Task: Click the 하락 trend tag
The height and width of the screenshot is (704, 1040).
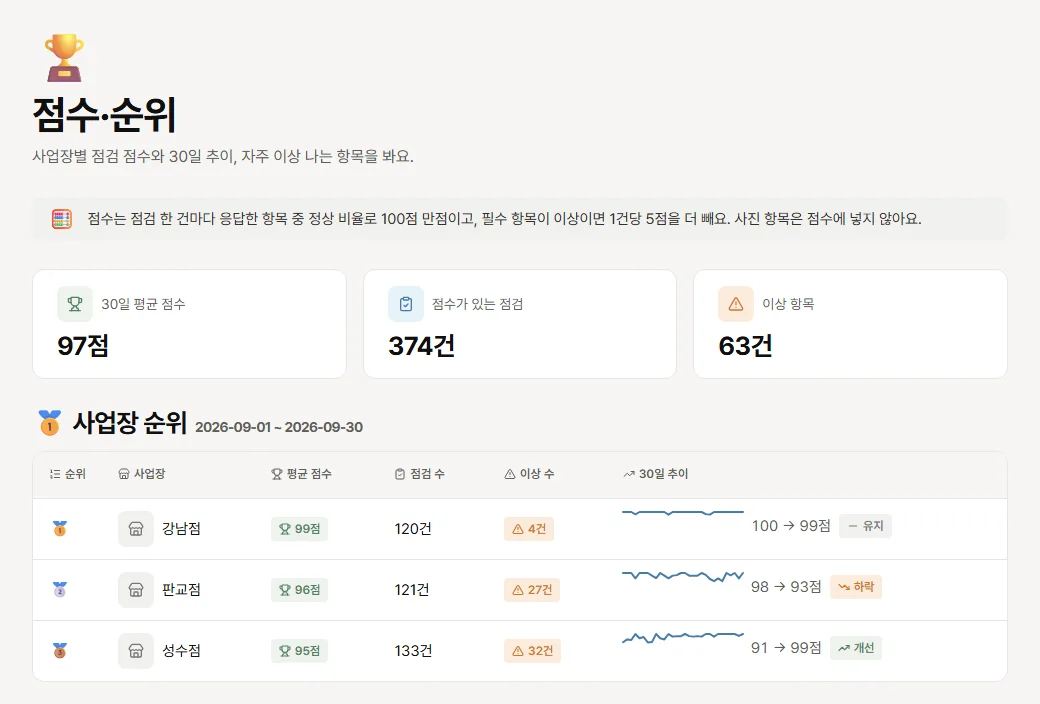Action: coord(856,587)
